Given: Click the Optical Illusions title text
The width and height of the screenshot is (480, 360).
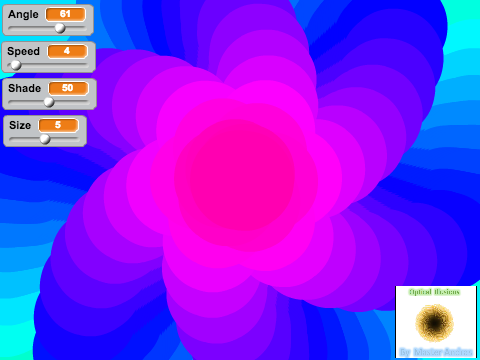Looking at the screenshot, I should point(435,292).
